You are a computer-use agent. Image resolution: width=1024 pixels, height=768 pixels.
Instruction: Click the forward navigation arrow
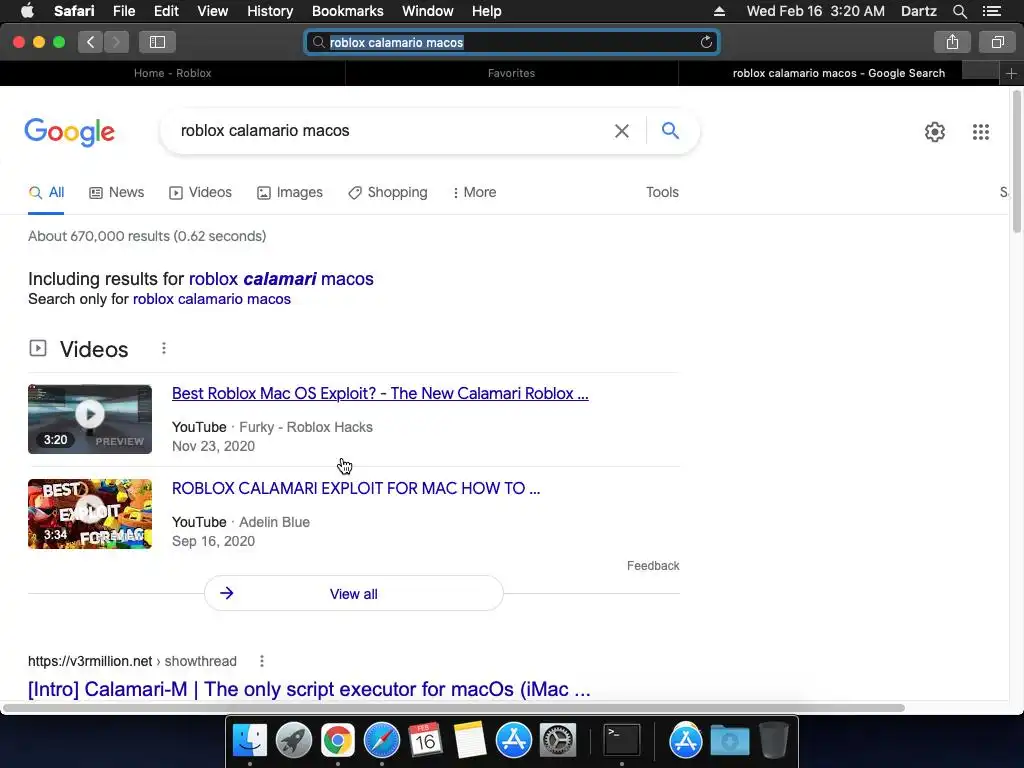(x=116, y=42)
